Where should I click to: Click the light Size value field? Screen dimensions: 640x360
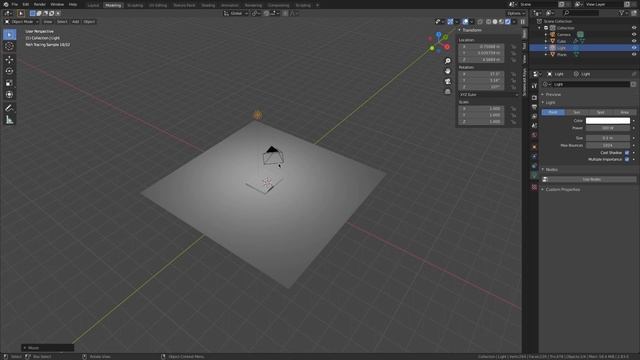point(608,138)
